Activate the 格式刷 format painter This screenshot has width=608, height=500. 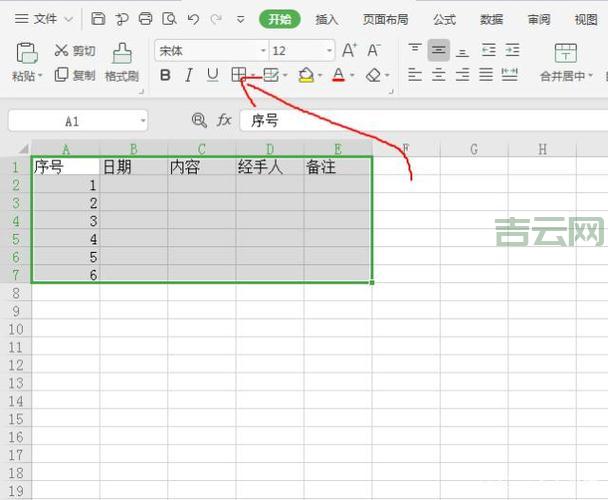click(x=122, y=62)
